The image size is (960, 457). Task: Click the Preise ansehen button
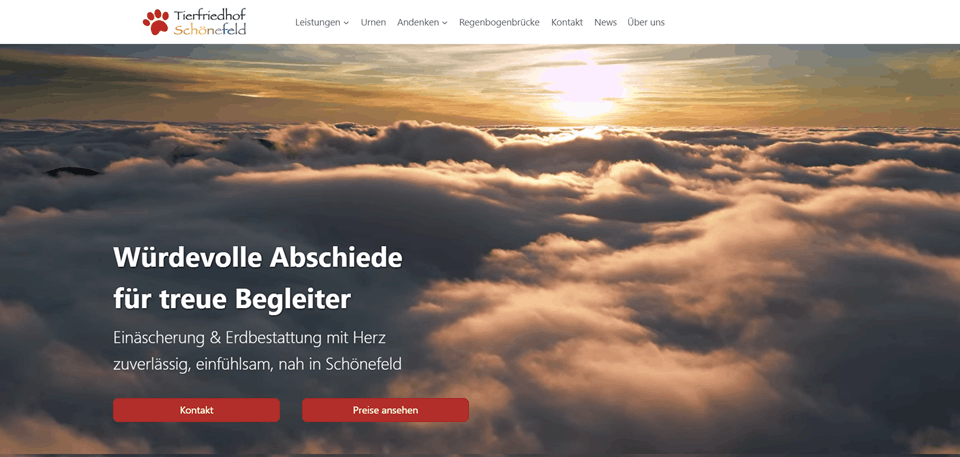(x=385, y=410)
